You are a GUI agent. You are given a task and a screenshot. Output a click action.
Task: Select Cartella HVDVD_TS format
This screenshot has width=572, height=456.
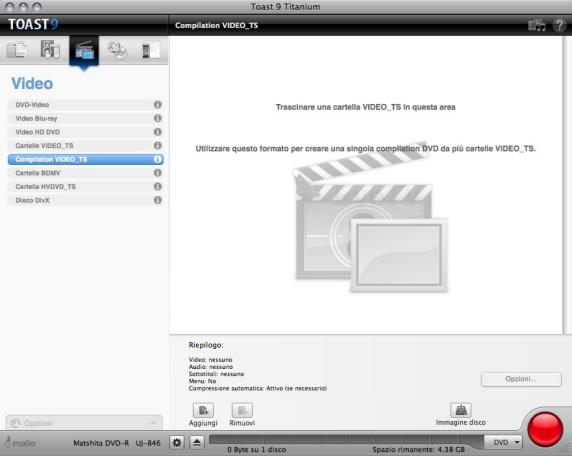(x=85, y=186)
